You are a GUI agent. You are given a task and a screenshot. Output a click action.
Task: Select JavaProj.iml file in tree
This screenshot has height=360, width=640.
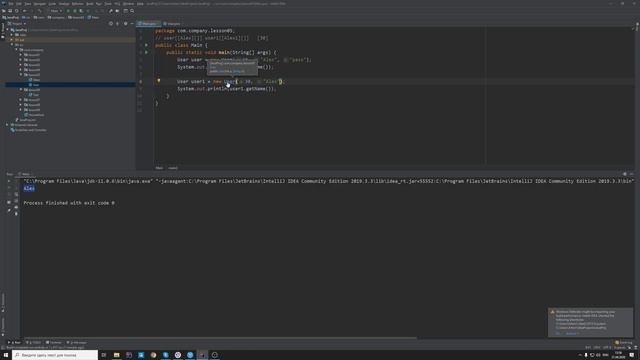coord(26,120)
